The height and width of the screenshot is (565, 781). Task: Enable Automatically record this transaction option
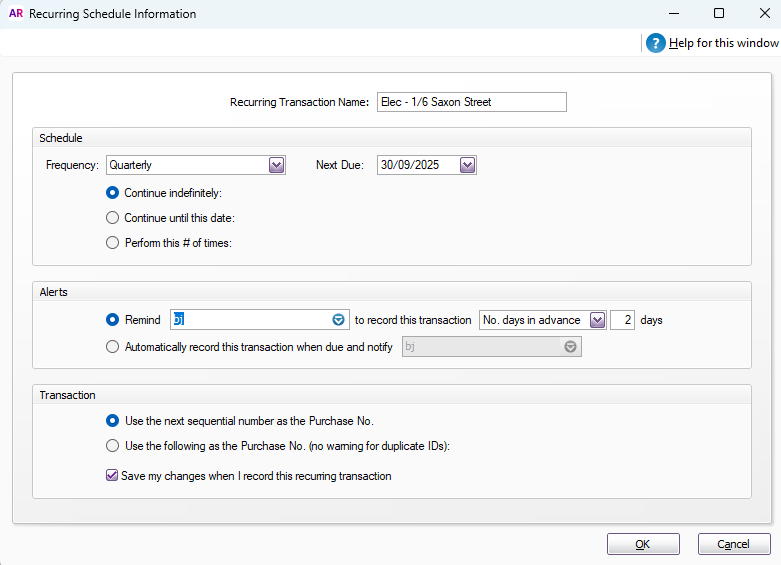click(113, 347)
